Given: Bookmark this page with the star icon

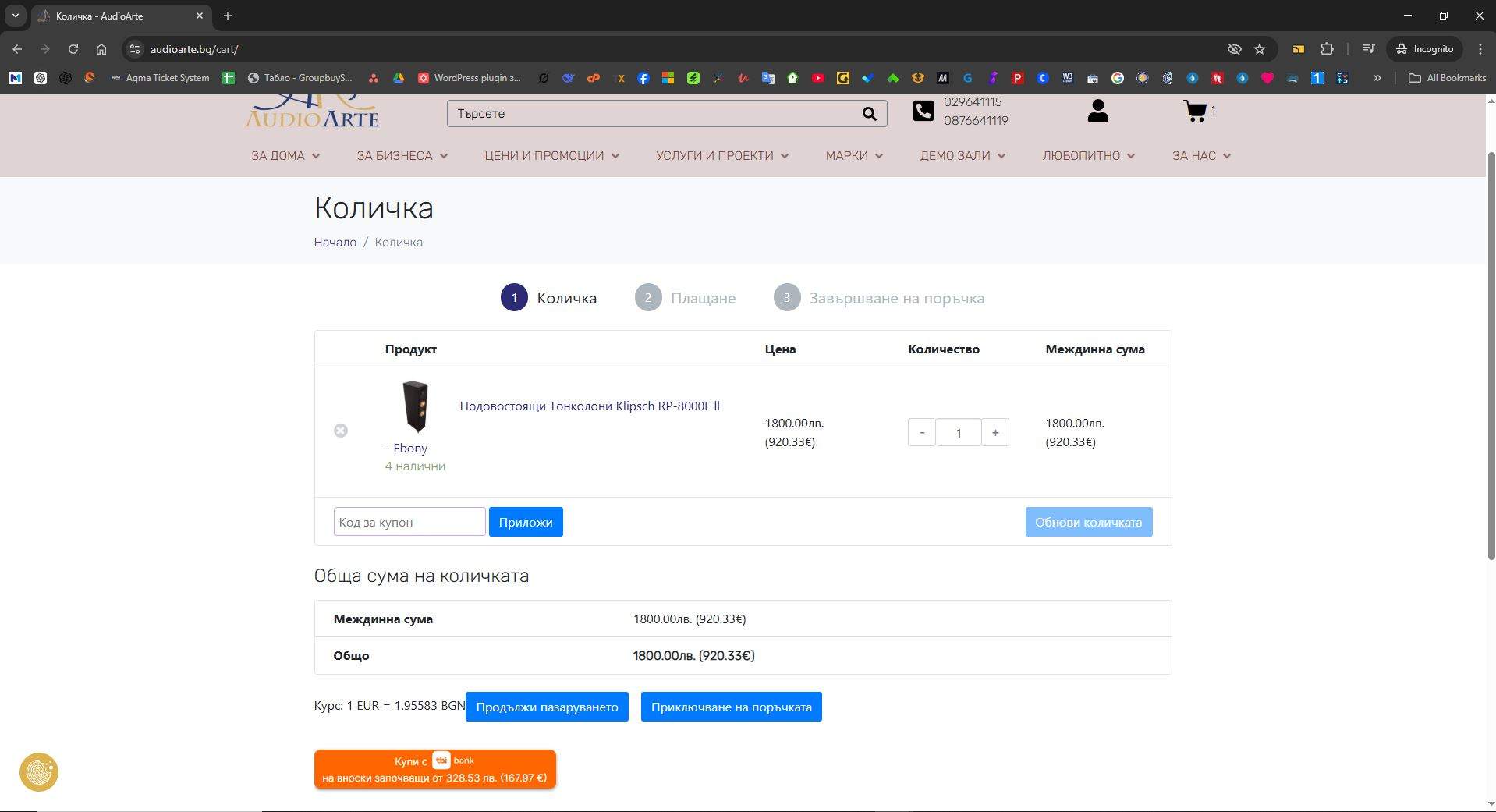Looking at the screenshot, I should (x=1259, y=49).
